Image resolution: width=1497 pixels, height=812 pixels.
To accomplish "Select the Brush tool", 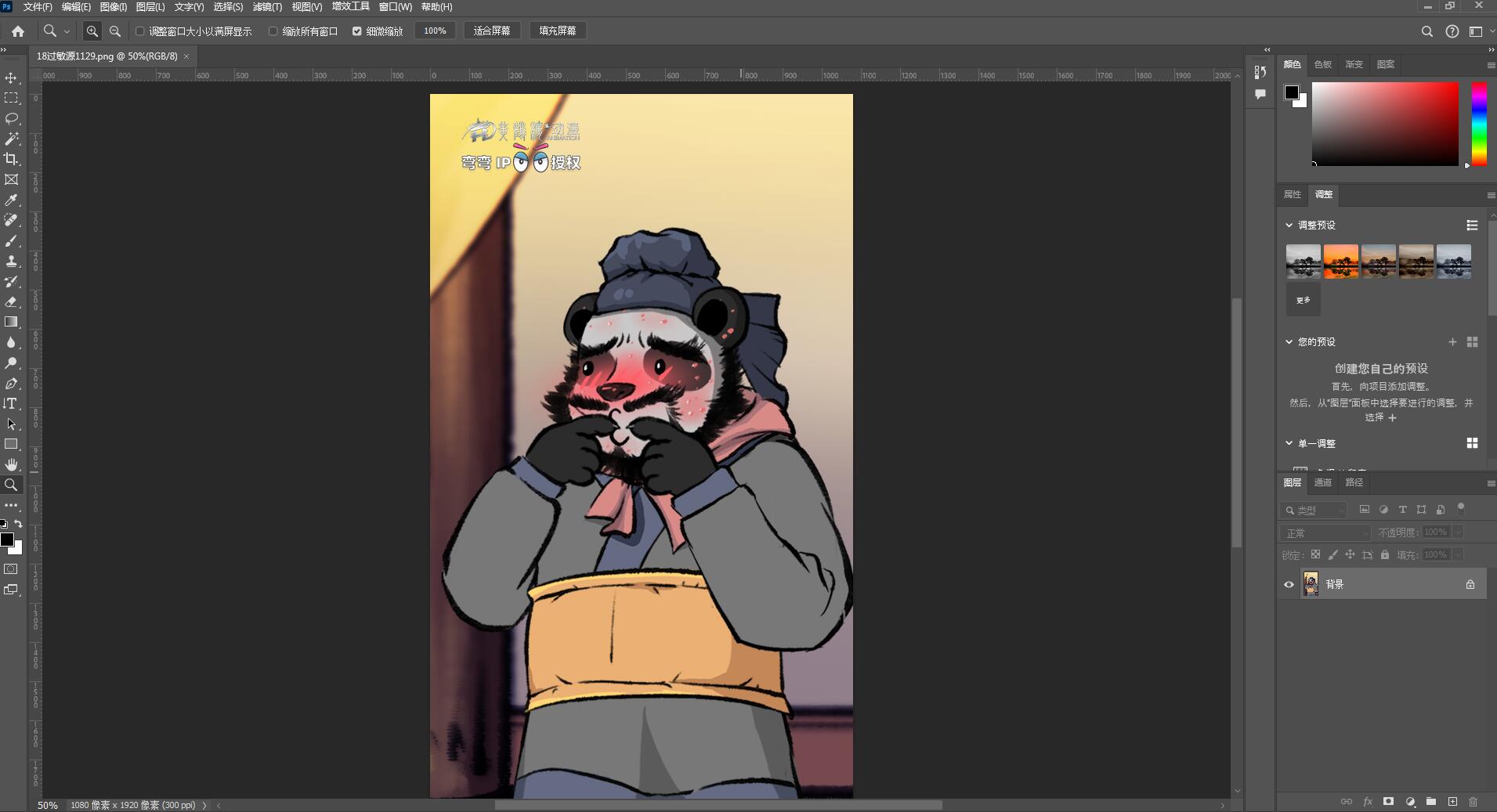I will click(x=11, y=241).
